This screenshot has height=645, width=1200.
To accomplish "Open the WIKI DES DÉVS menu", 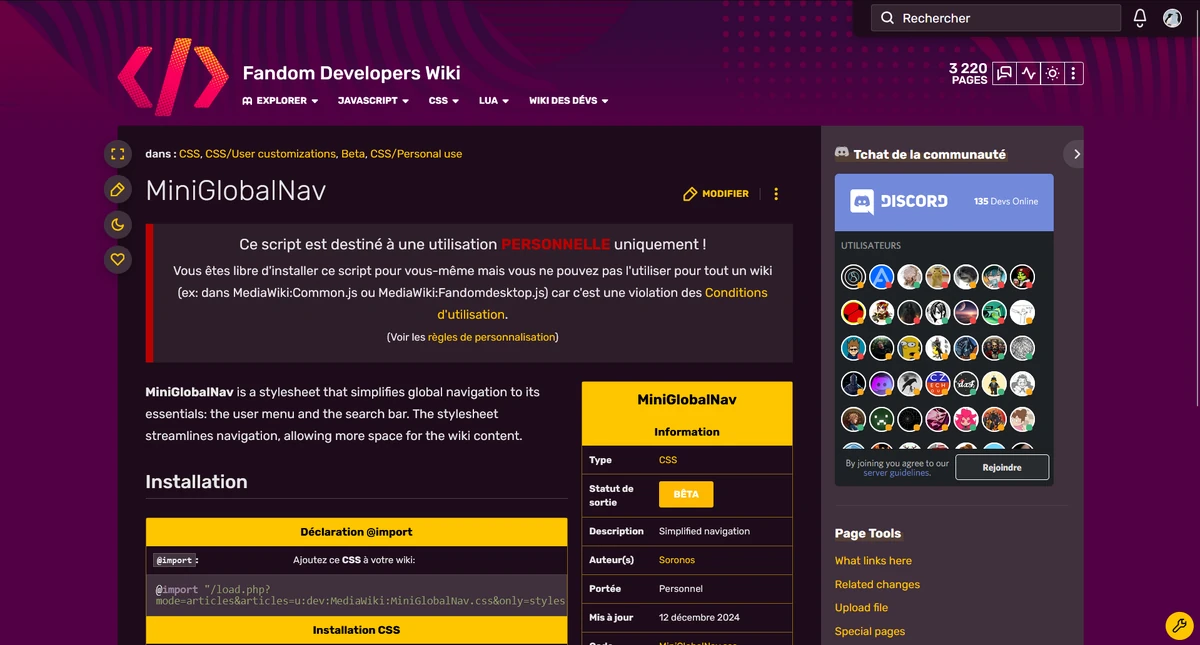I will (568, 100).
